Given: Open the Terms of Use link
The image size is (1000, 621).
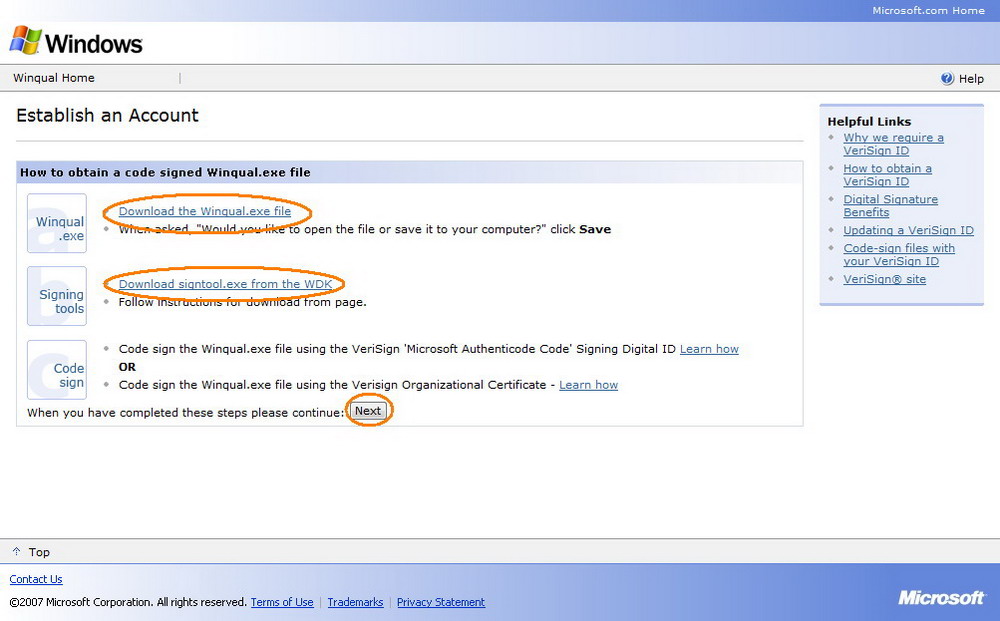Looking at the screenshot, I should [x=282, y=602].
